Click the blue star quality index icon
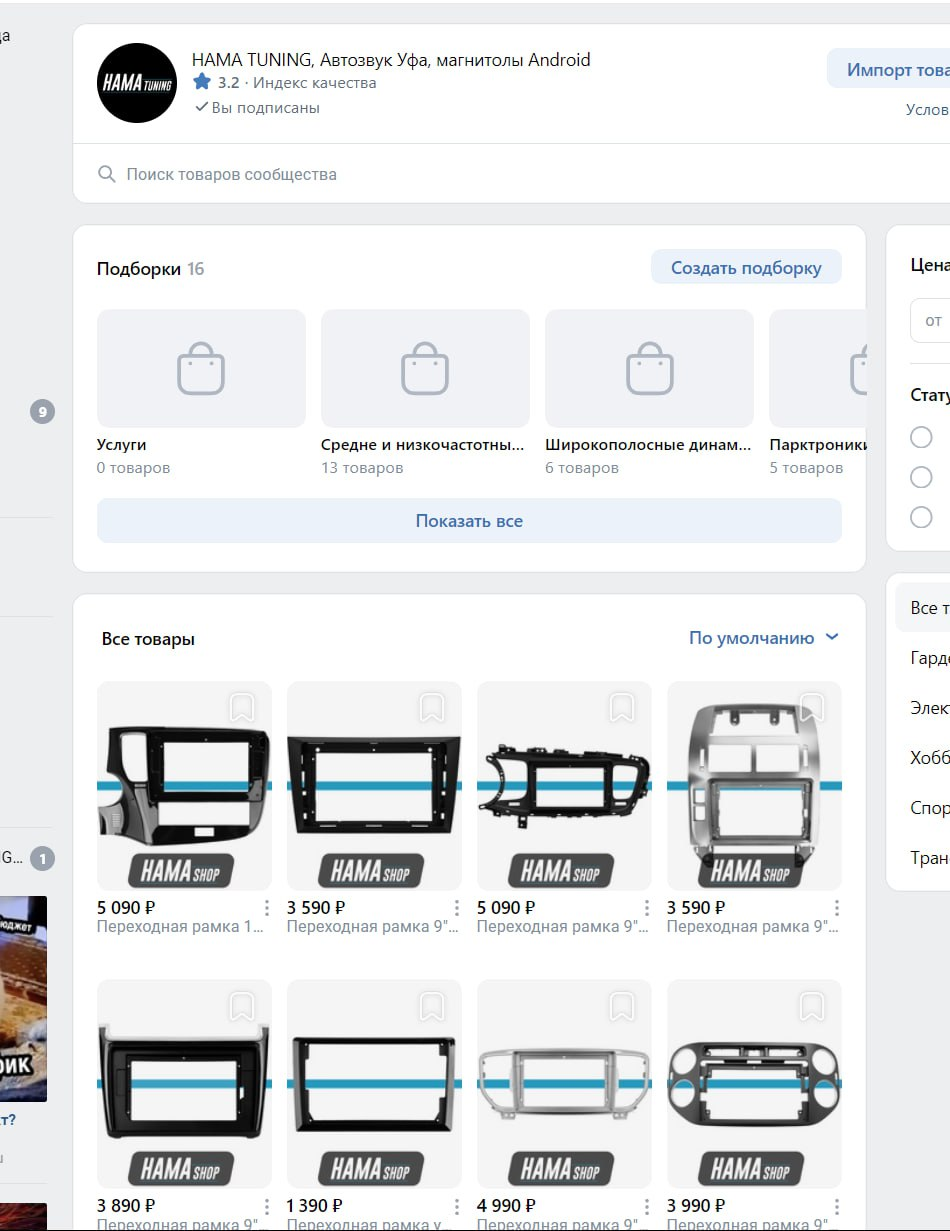The height and width of the screenshot is (1231, 950). [202, 82]
